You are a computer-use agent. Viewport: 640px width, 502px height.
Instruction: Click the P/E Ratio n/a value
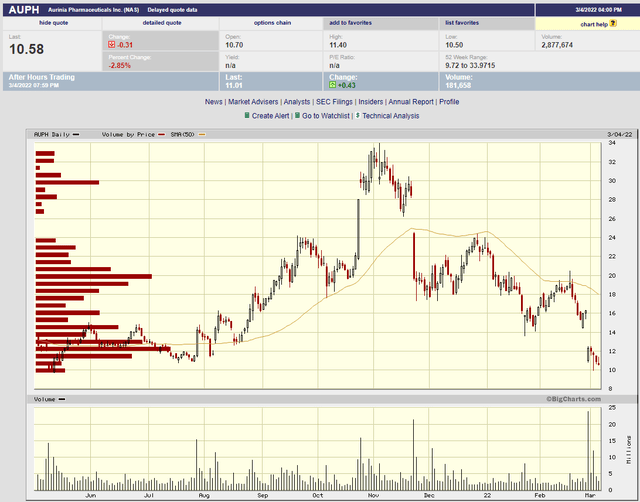click(x=334, y=65)
